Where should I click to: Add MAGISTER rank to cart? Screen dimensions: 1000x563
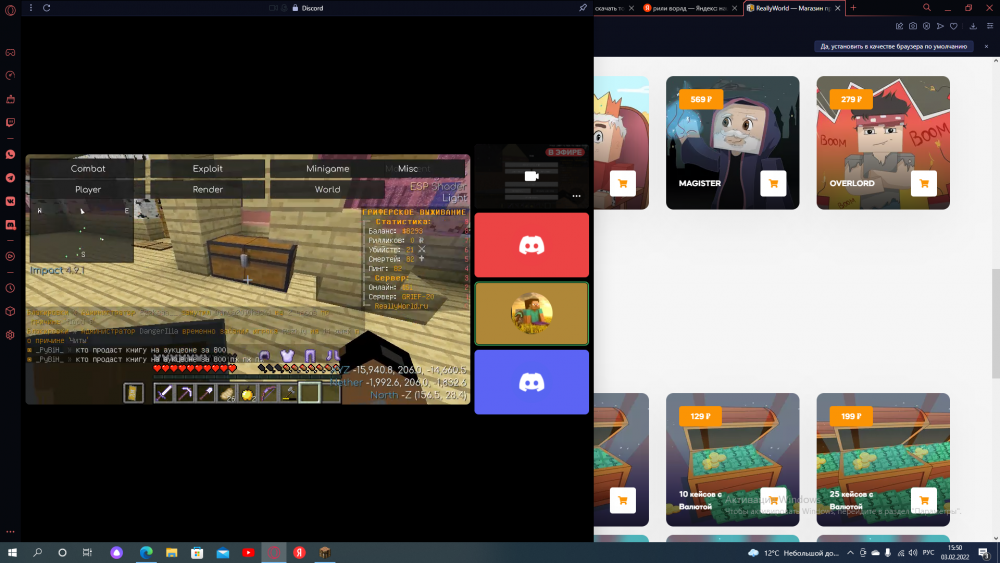pyautogui.click(x=773, y=184)
